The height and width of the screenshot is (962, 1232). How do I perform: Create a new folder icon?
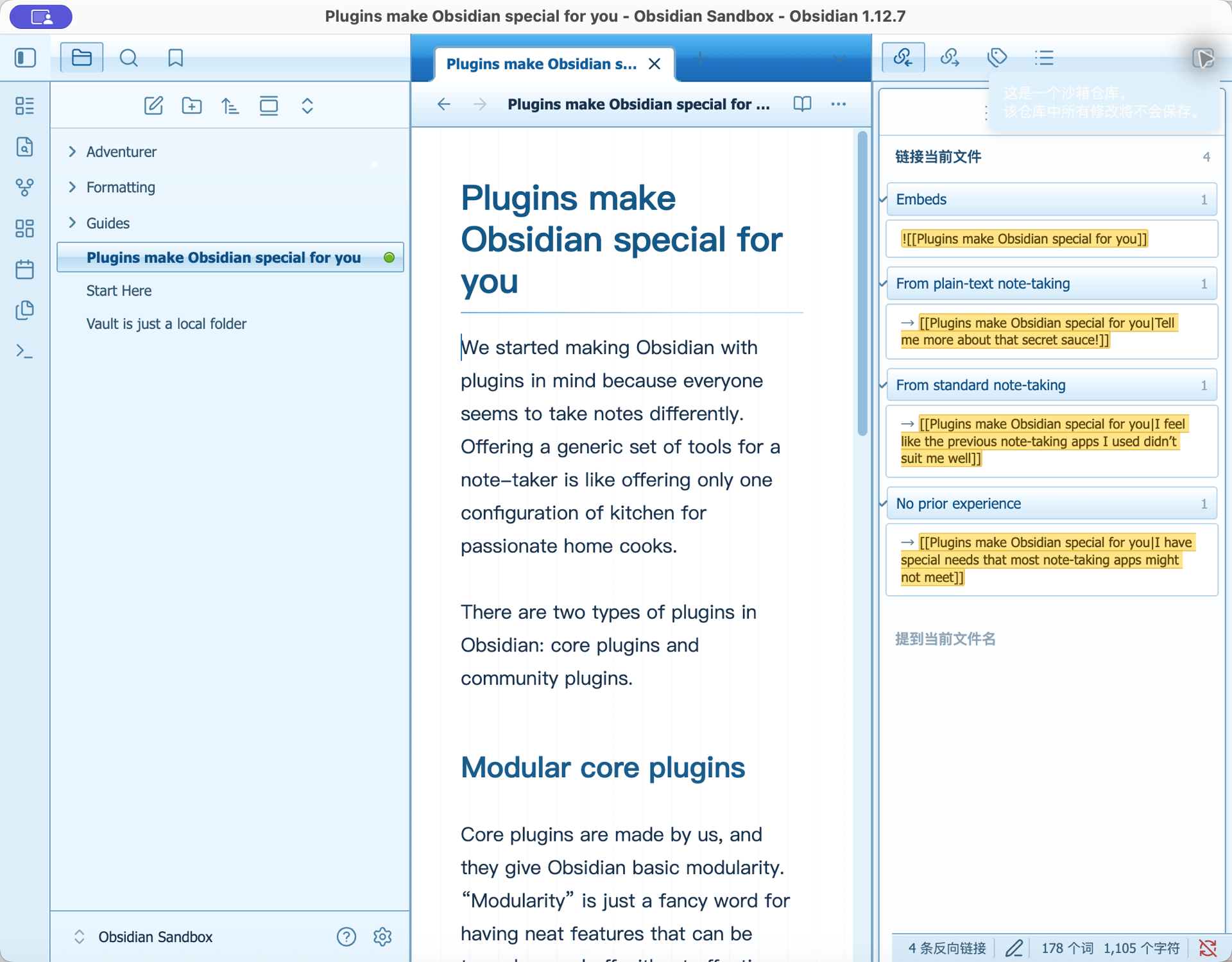point(192,106)
